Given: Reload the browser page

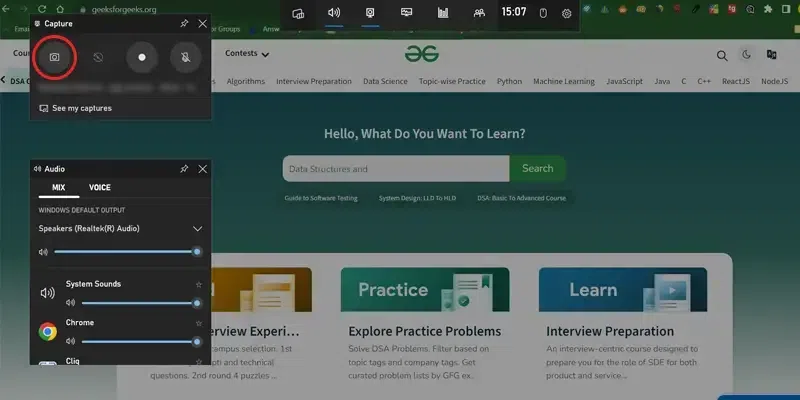Looking at the screenshot, I should pyautogui.click(x=42, y=9).
